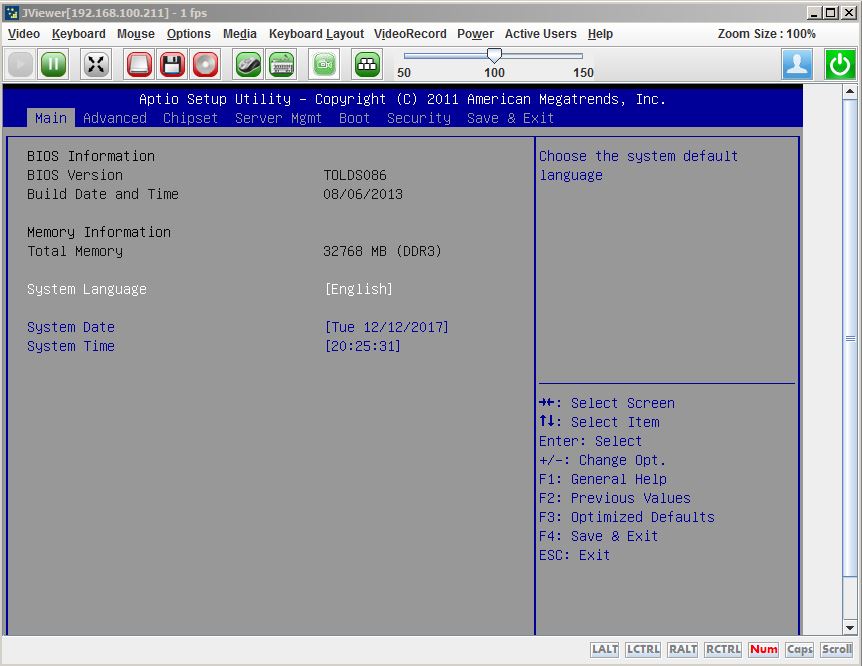Image resolution: width=862 pixels, height=666 pixels.
Task: Open hard disk redirection icon
Action: coord(139,64)
